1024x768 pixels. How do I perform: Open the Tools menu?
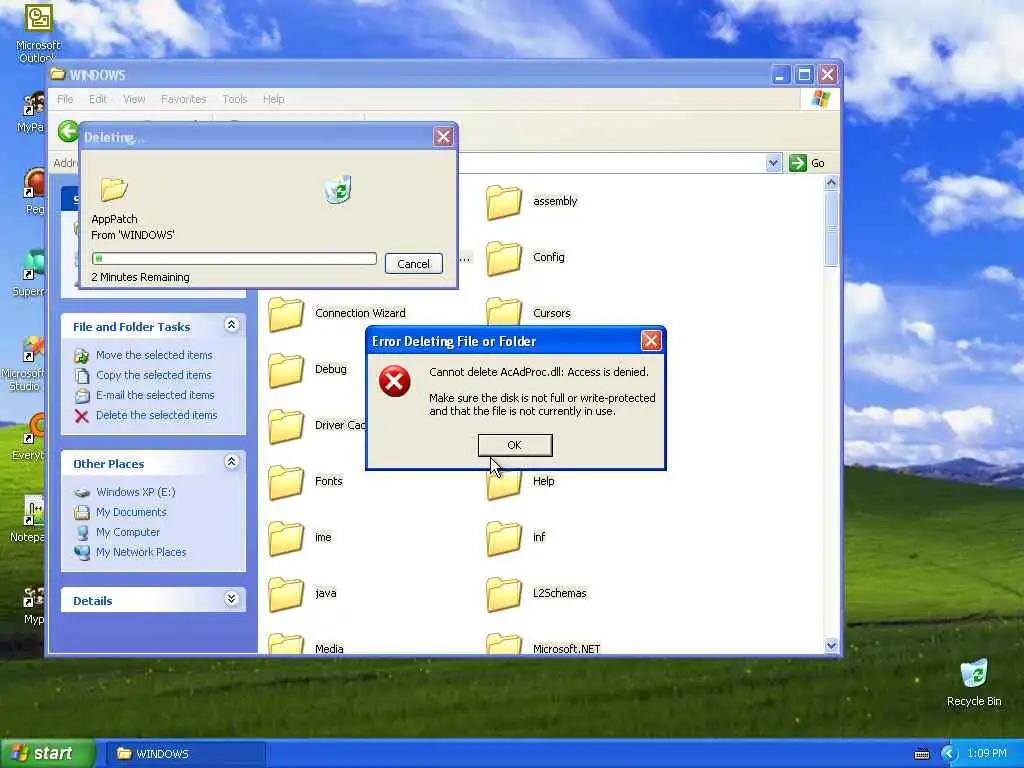click(x=235, y=99)
